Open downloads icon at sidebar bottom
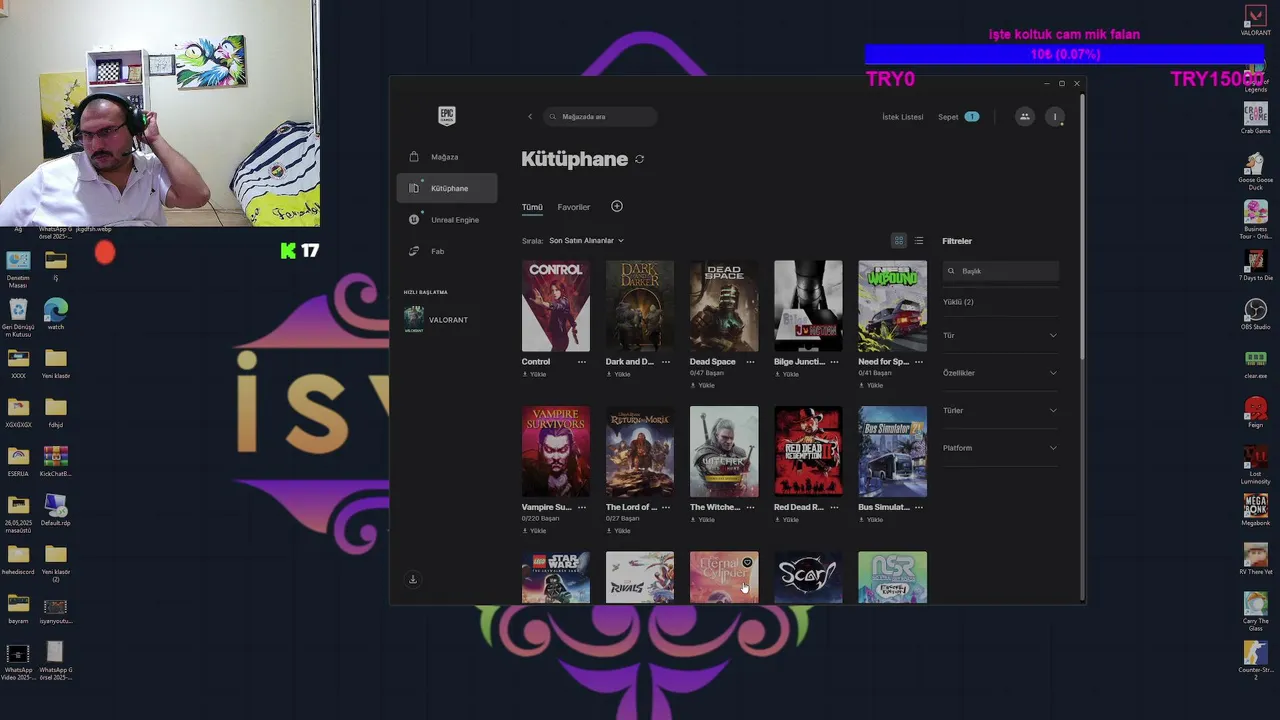Image resolution: width=1280 pixels, height=720 pixels. click(x=412, y=579)
